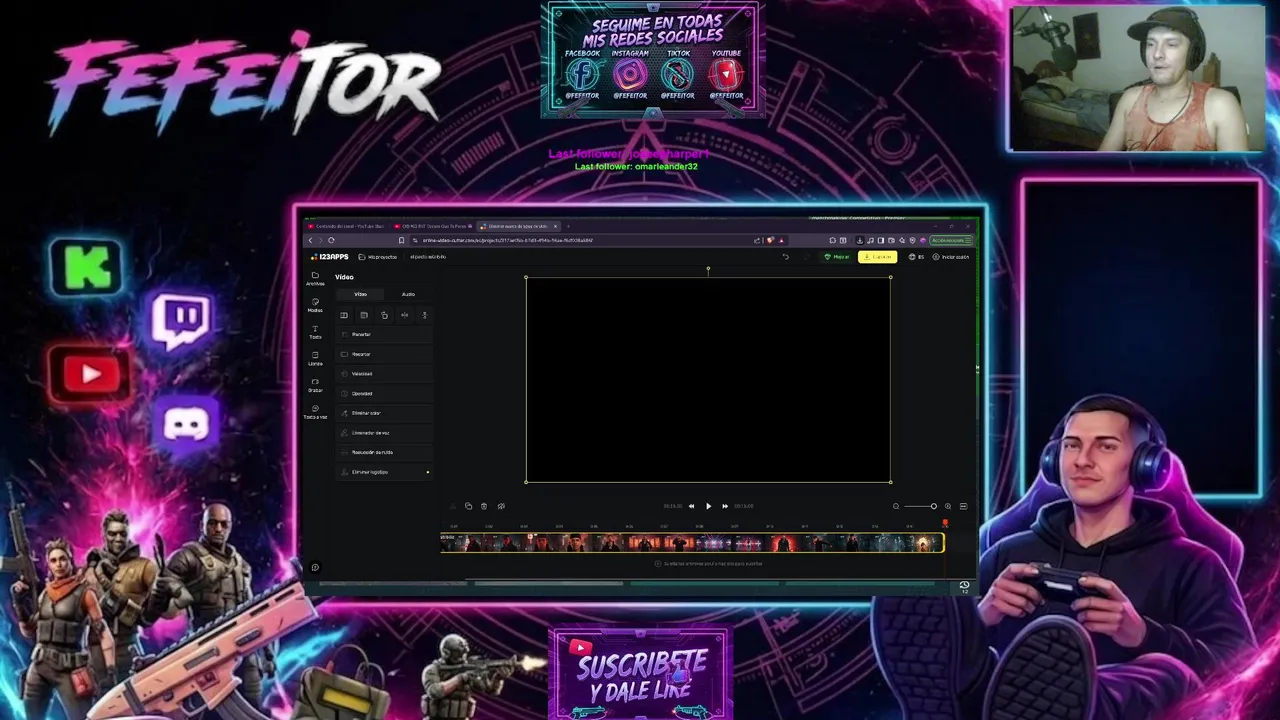The height and width of the screenshot is (720, 1280).
Task: Click the browser address bar URL
Action: pyautogui.click(x=507, y=240)
